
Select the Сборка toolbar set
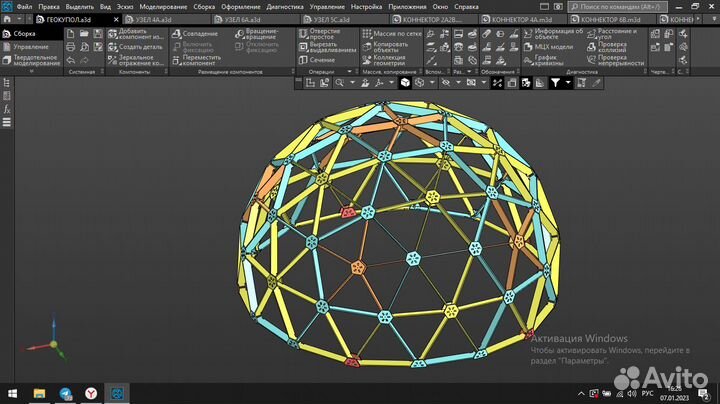pos(32,34)
